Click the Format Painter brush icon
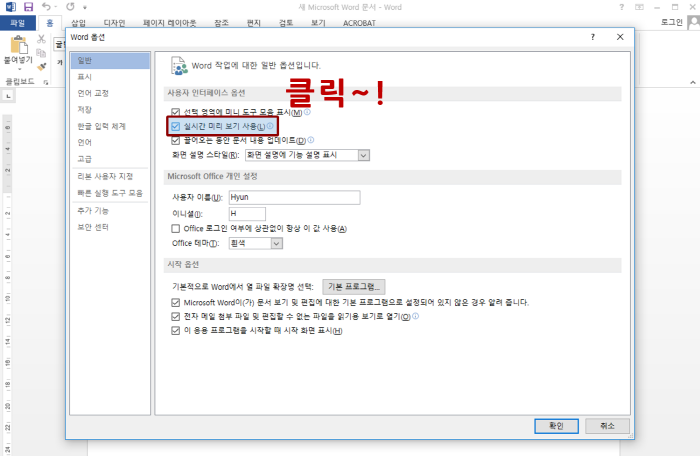 click(x=42, y=67)
